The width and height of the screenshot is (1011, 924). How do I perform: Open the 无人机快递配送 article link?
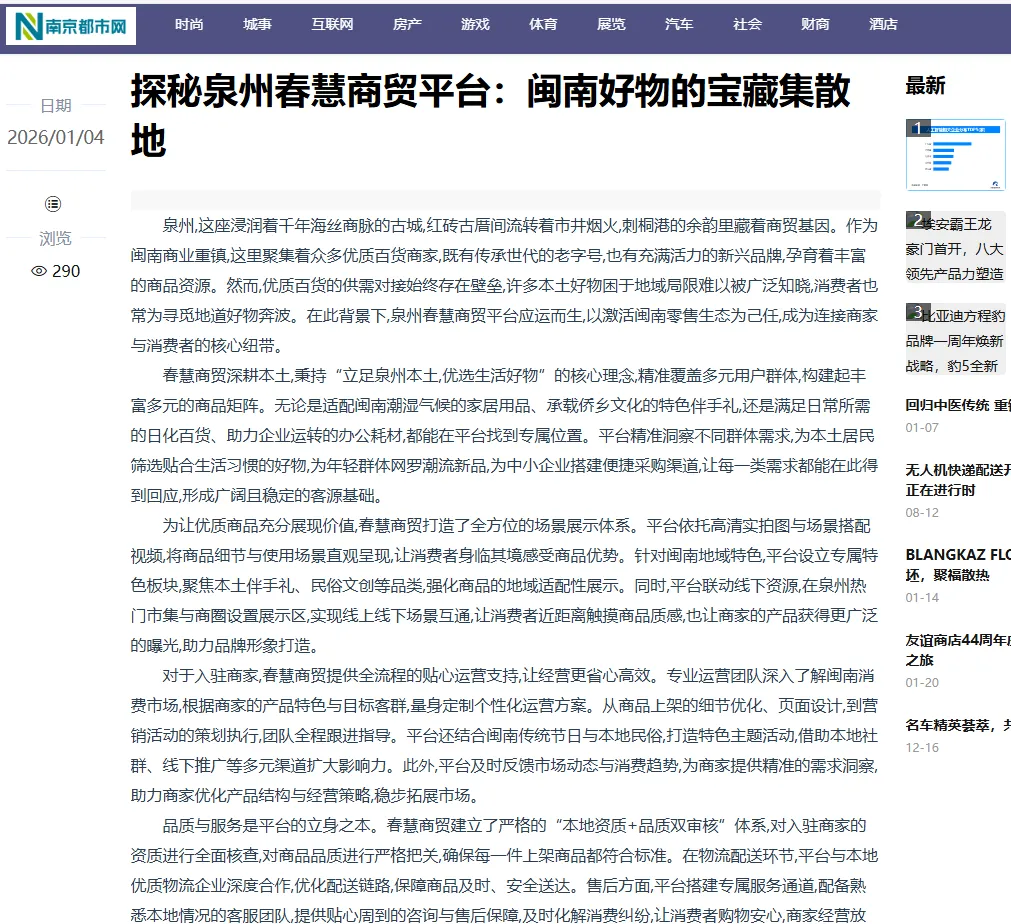958,480
